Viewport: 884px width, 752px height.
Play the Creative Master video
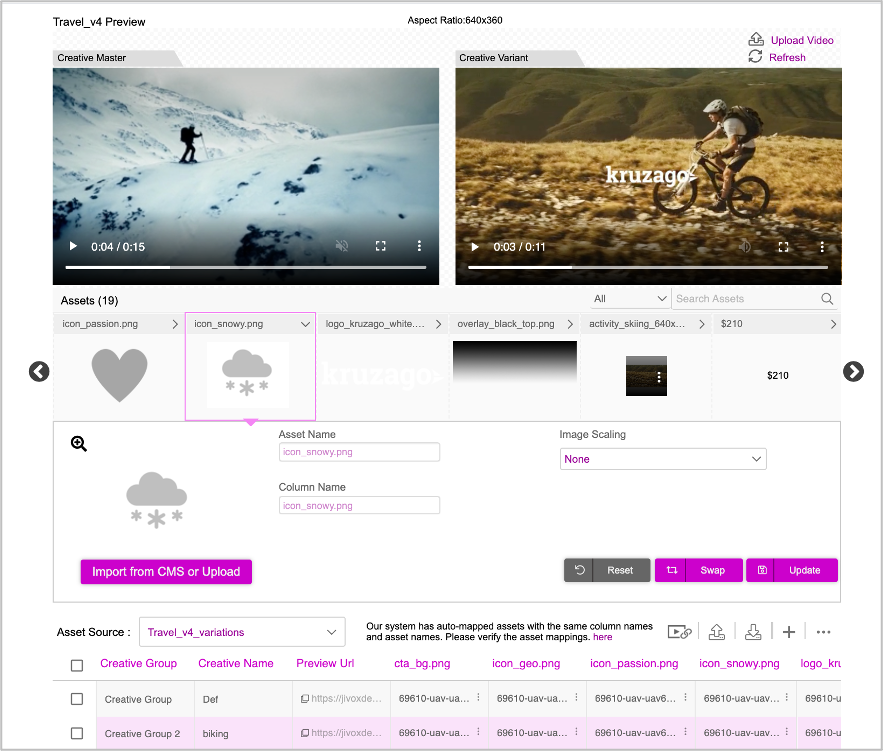[x=73, y=246]
